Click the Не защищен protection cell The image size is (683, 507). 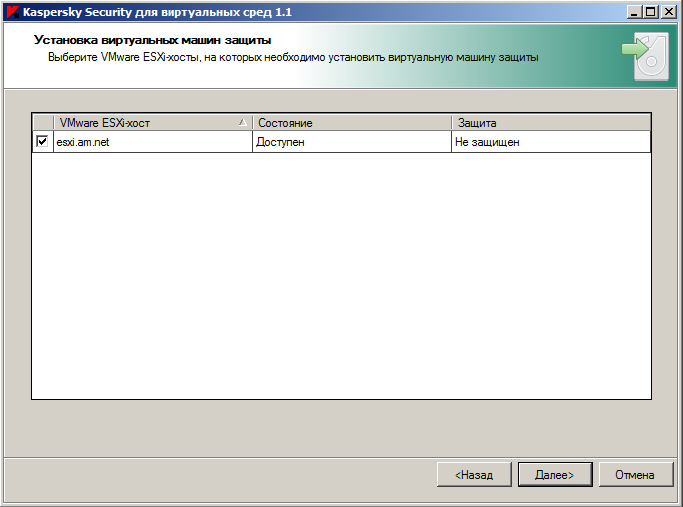click(551, 142)
